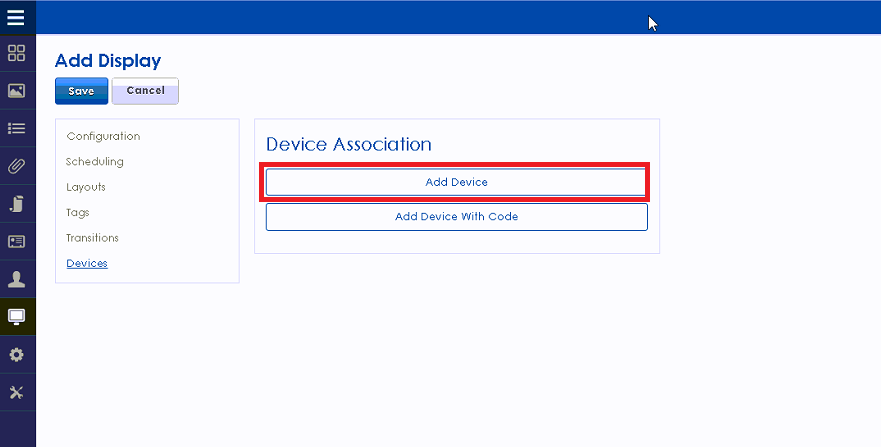Open the document page icon in sidebar

click(16, 204)
